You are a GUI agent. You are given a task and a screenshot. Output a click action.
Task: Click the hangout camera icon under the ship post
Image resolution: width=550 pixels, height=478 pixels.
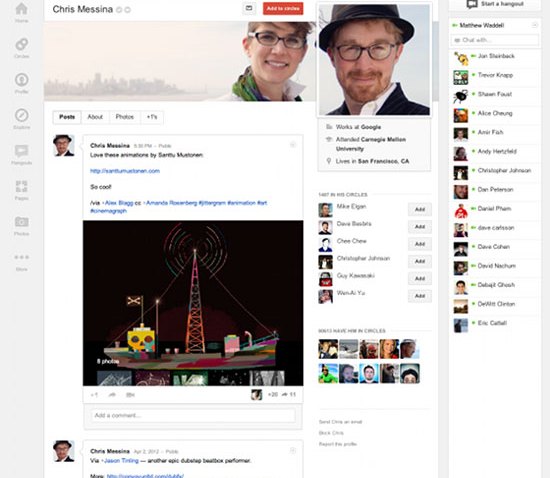coord(130,395)
